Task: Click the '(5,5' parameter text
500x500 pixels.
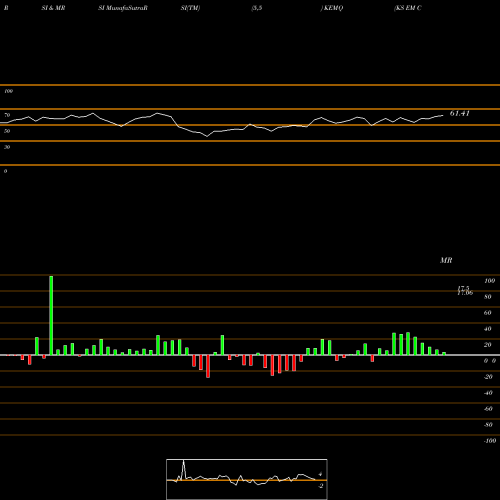Action: (x=257, y=8)
